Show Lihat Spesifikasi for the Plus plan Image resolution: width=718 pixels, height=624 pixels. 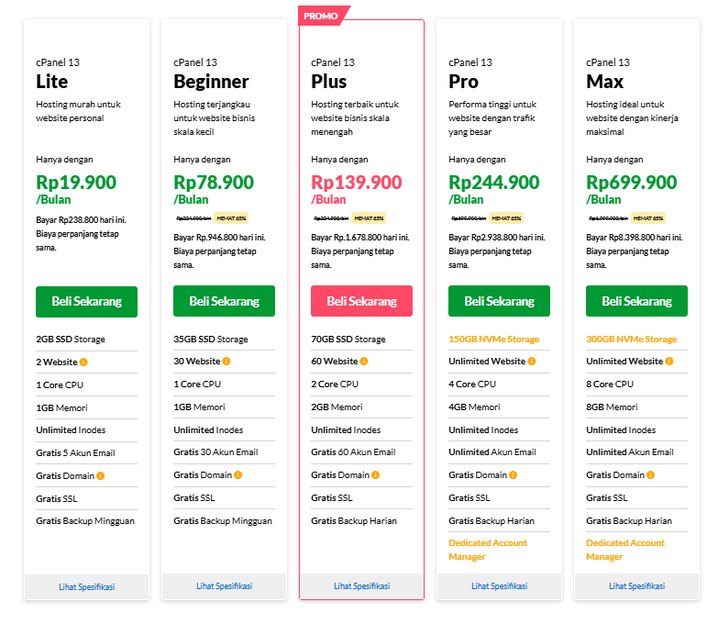click(361, 586)
